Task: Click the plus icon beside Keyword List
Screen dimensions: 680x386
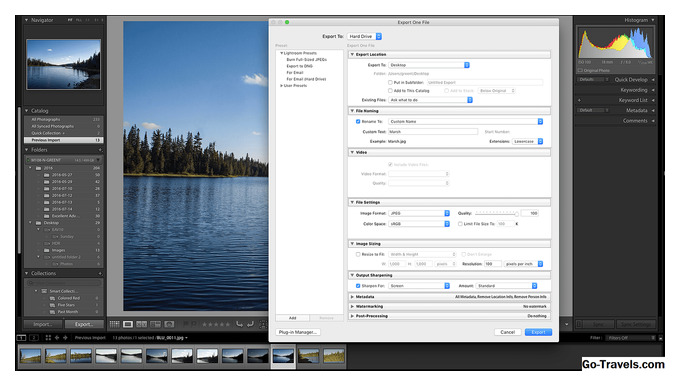Action: click(x=579, y=100)
